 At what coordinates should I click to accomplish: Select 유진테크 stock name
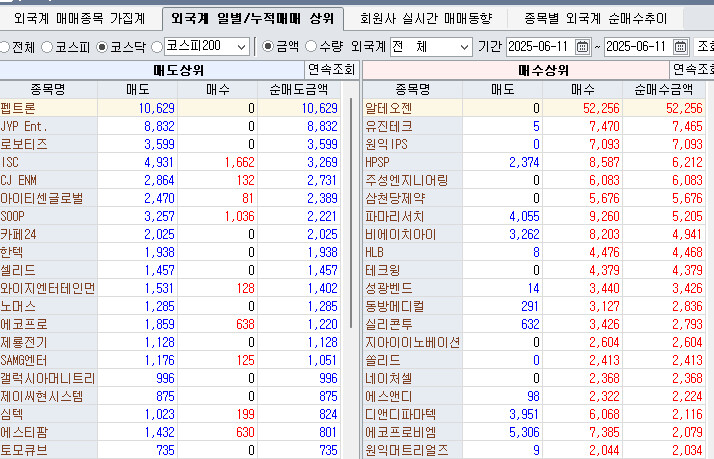(388, 126)
